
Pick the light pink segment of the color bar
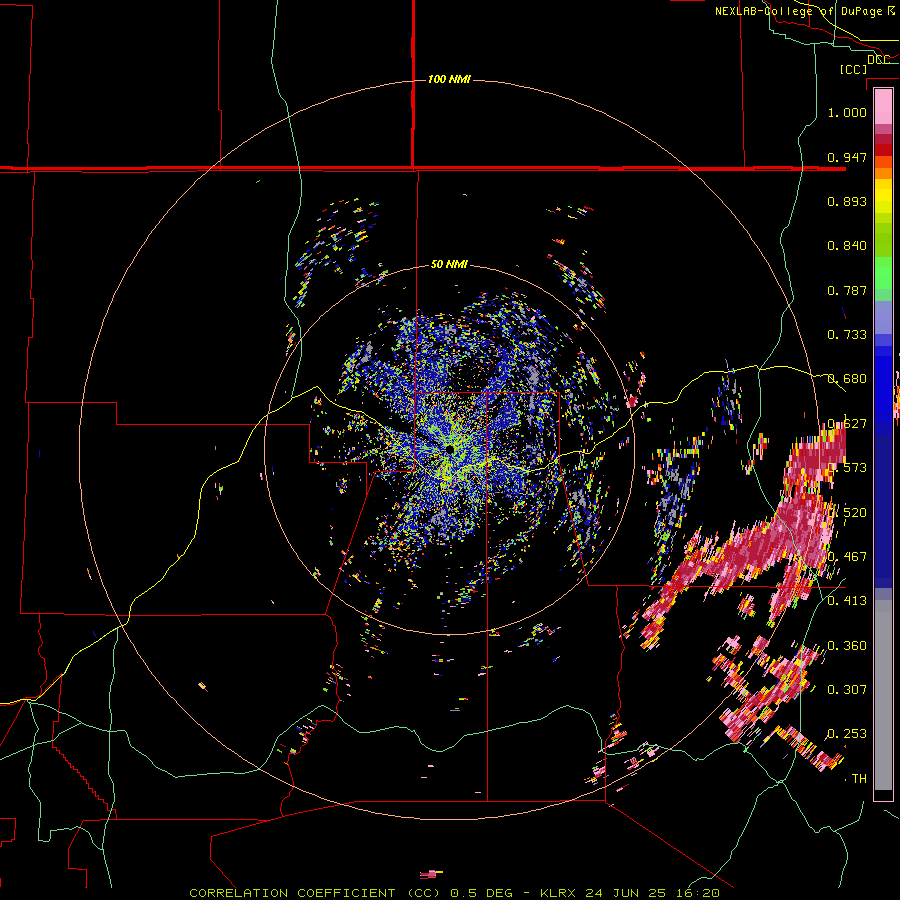[x=883, y=106]
